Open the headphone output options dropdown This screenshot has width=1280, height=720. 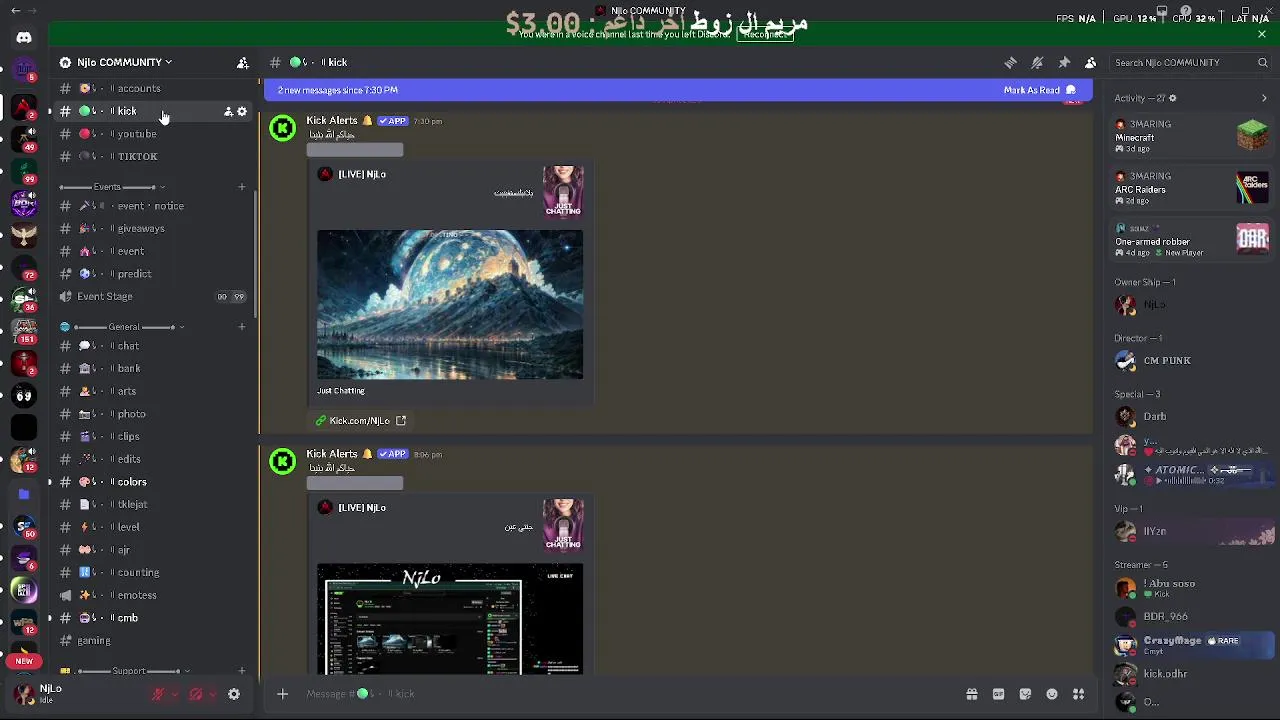[x=213, y=694]
